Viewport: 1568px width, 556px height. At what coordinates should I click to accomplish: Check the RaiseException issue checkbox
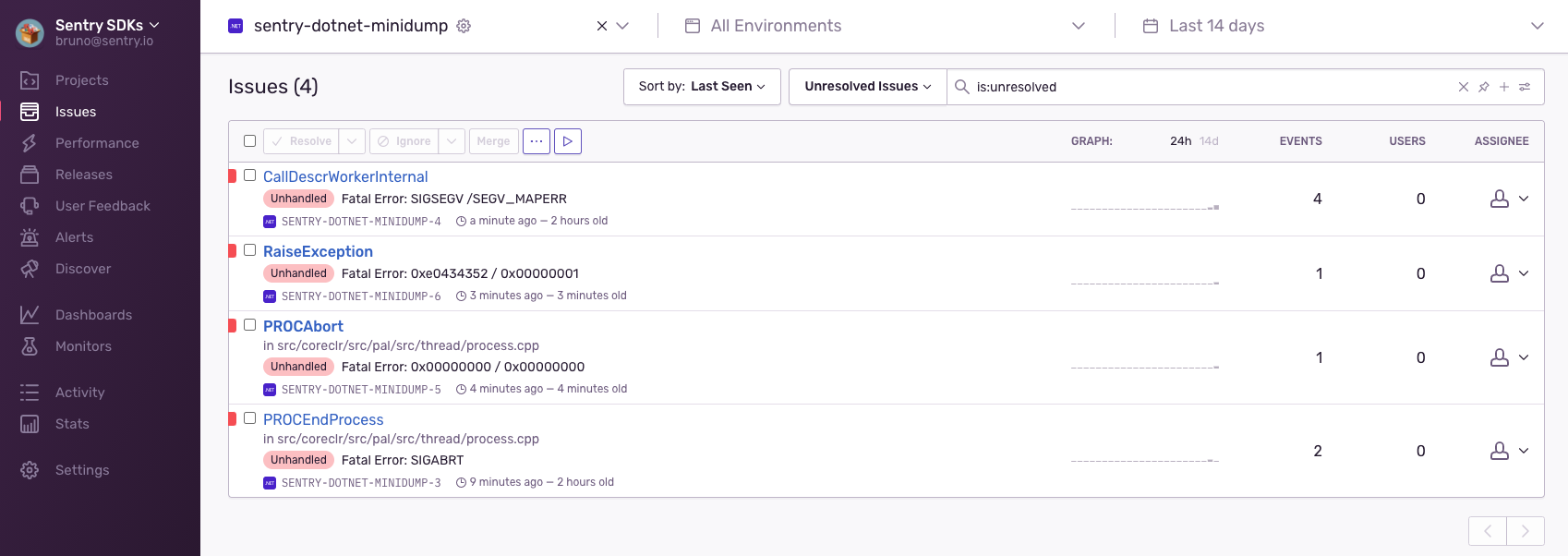tap(249, 249)
